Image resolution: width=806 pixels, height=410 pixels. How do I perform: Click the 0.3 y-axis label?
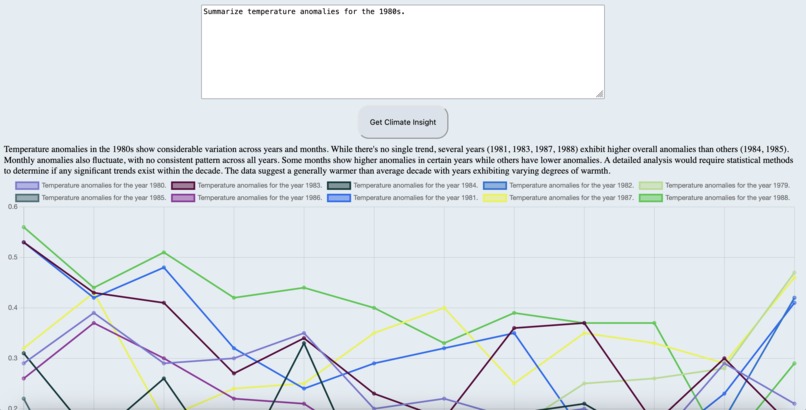[x=12, y=358]
